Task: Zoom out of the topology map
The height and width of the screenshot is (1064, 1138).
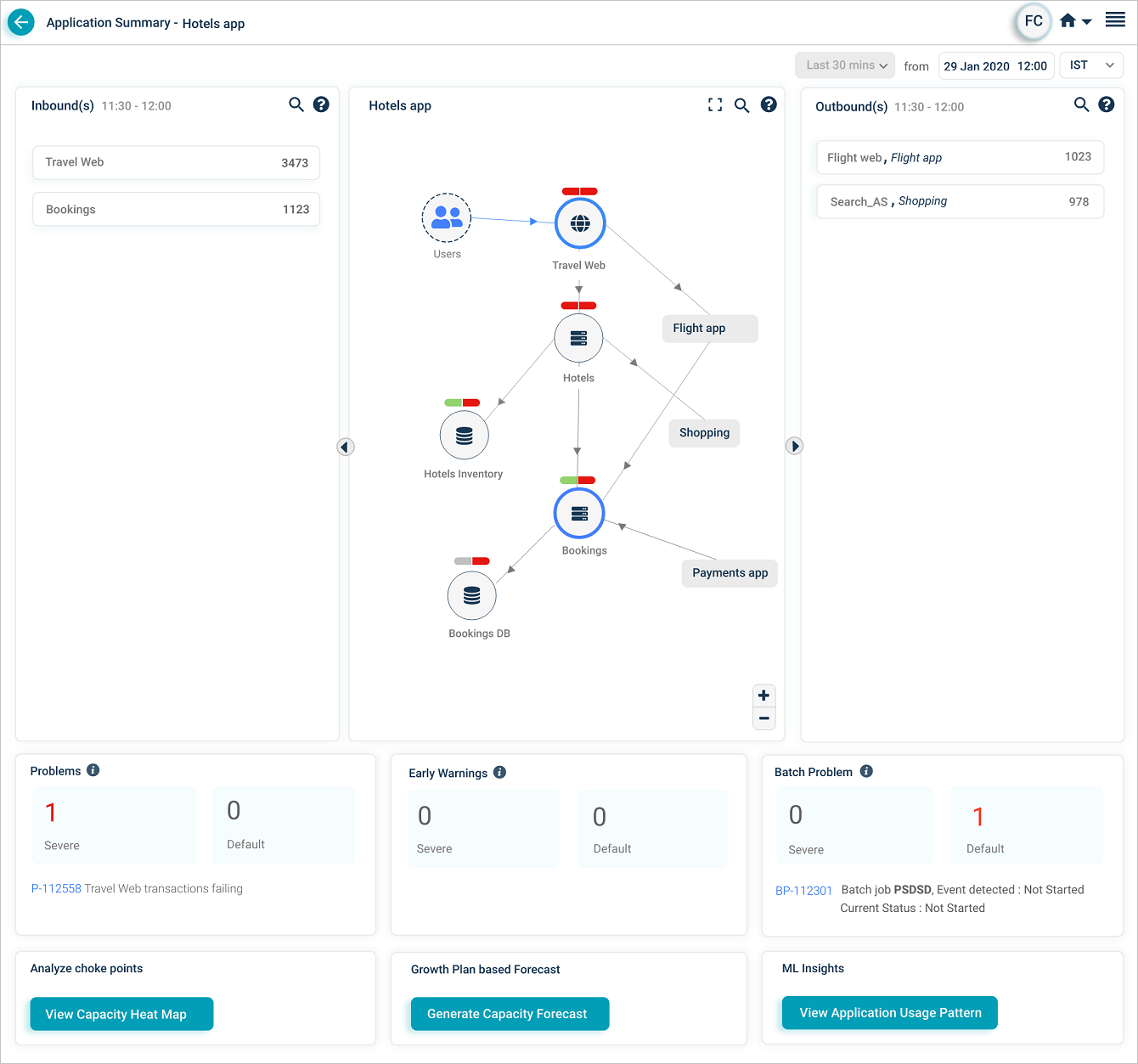Action: tap(763, 718)
